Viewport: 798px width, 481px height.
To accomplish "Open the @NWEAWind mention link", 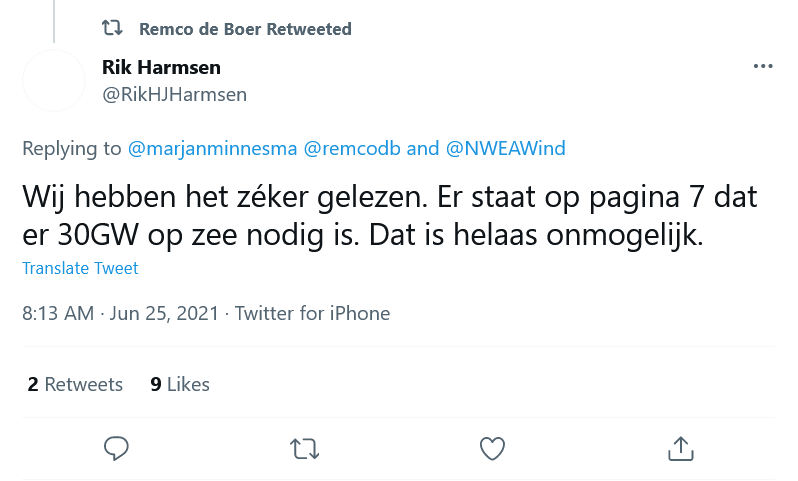I will coord(505,149).
